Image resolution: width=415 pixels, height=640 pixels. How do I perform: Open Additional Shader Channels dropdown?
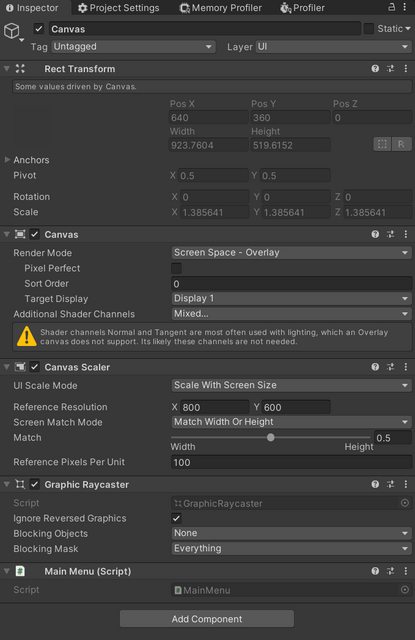pyautogui.click(x=291, y=314)
